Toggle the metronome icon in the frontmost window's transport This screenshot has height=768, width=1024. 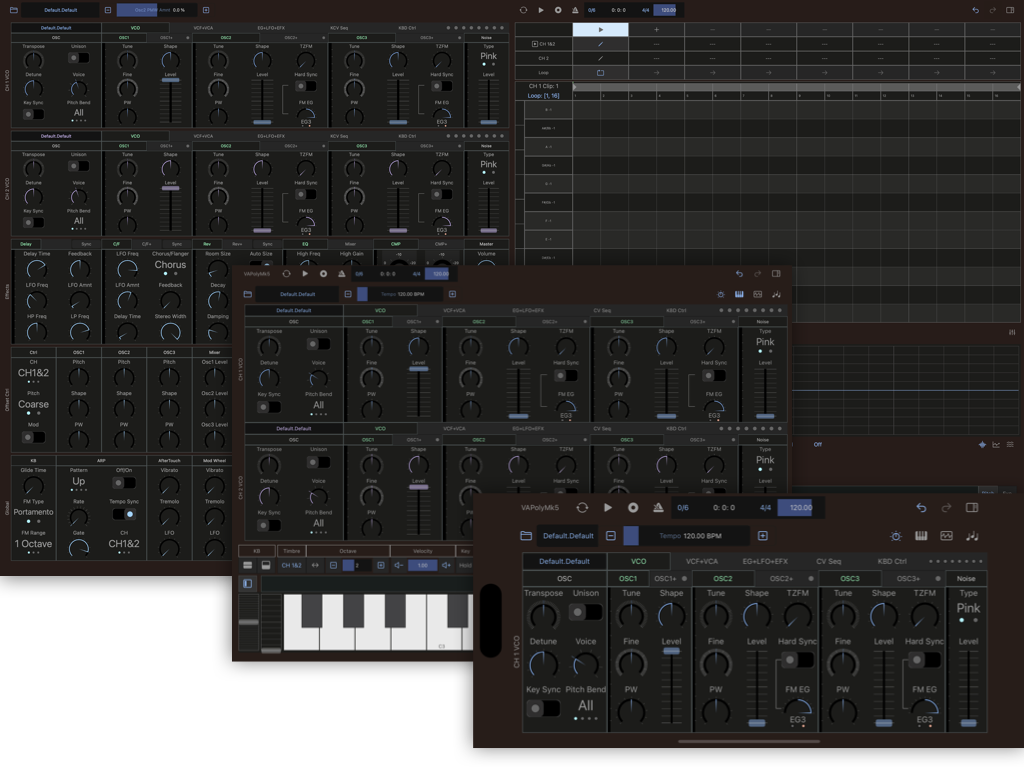coord(658,508)
